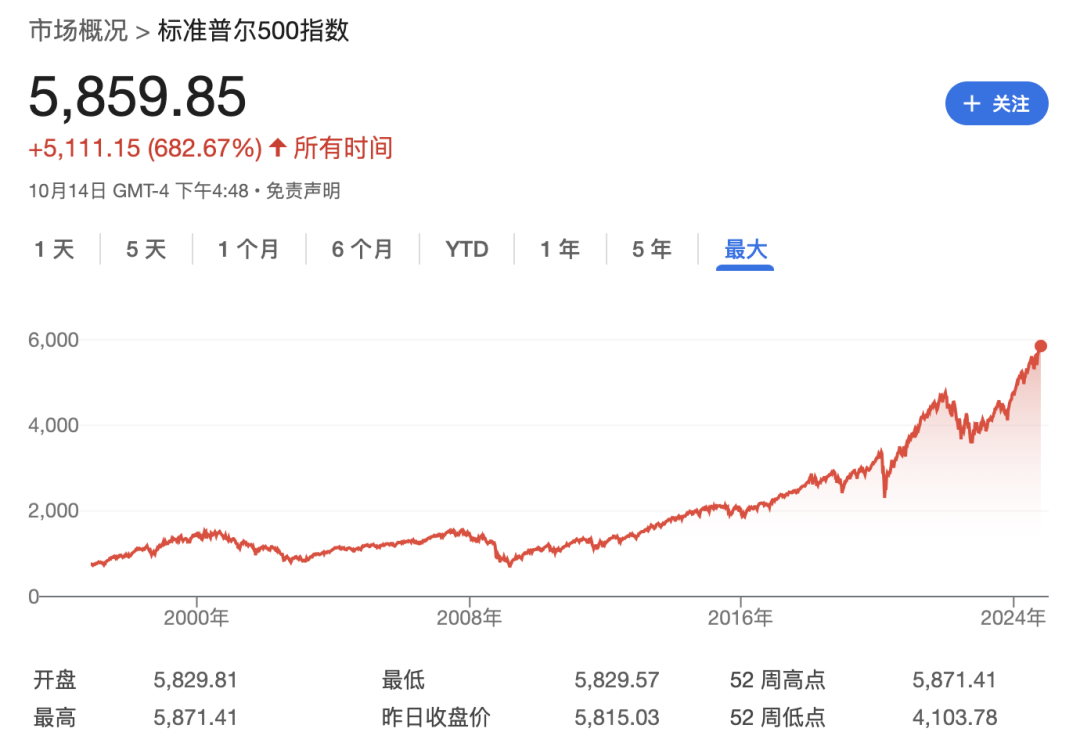Click the 2016年 axis label on chart
1080x750 pixels.
(x=738, y=618)
